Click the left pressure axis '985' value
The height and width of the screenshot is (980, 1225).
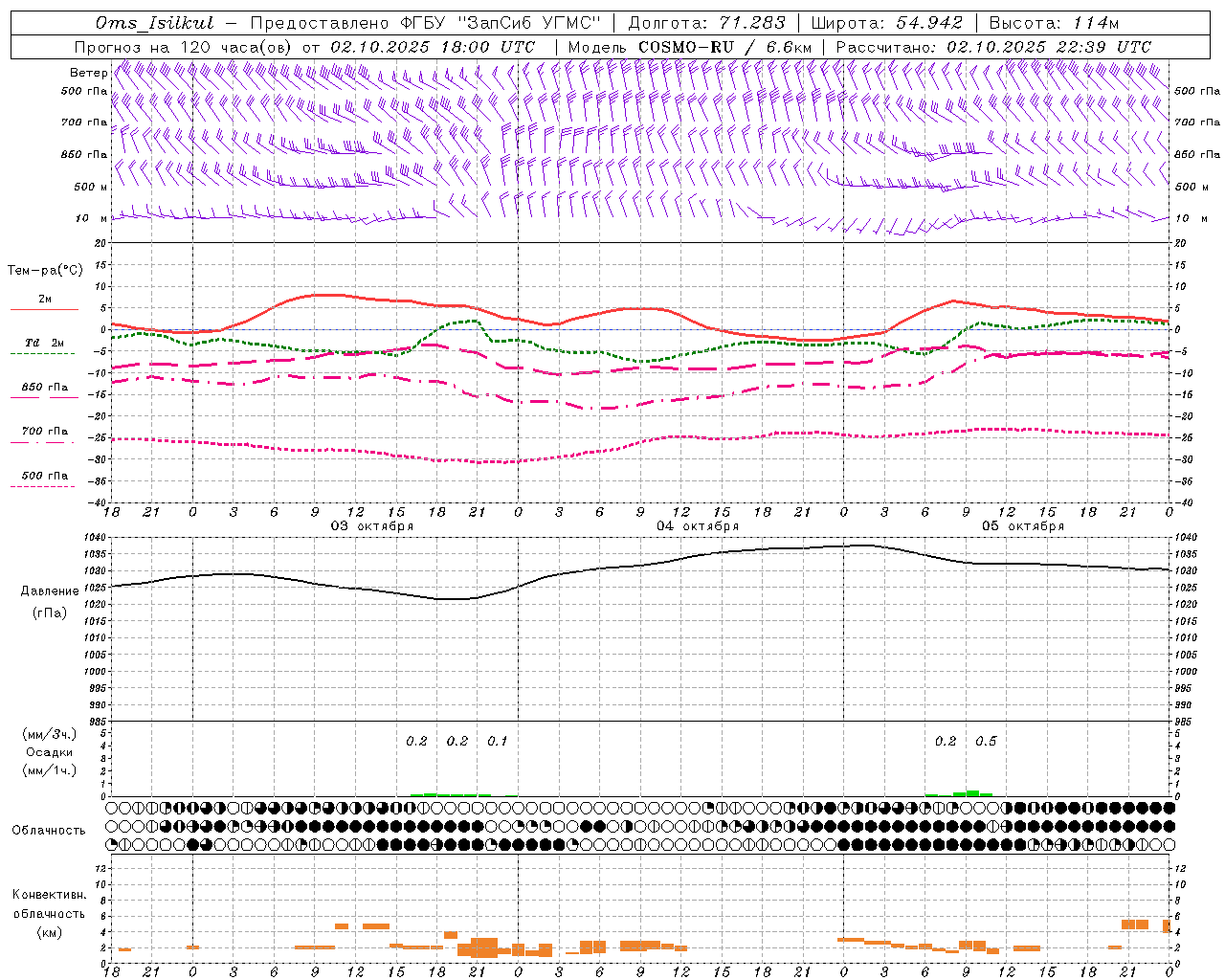tap(100, 722)
